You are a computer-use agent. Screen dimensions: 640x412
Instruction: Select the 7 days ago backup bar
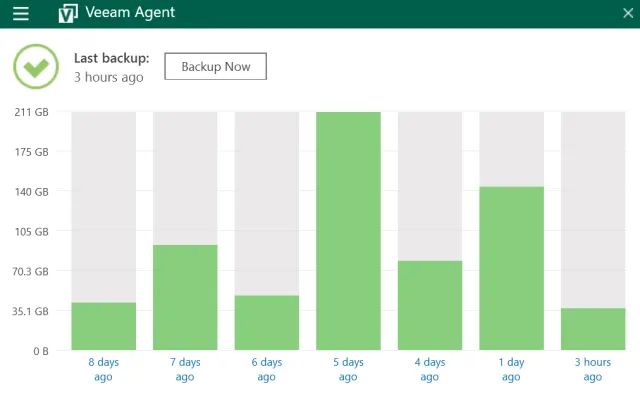185,296
